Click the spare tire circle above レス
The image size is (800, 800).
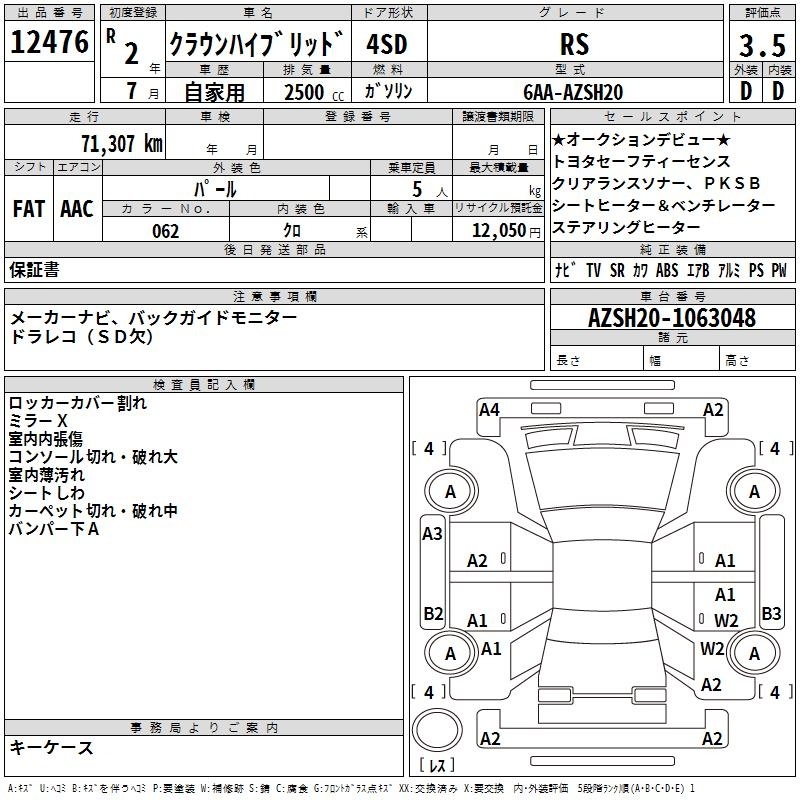[437, 729]
